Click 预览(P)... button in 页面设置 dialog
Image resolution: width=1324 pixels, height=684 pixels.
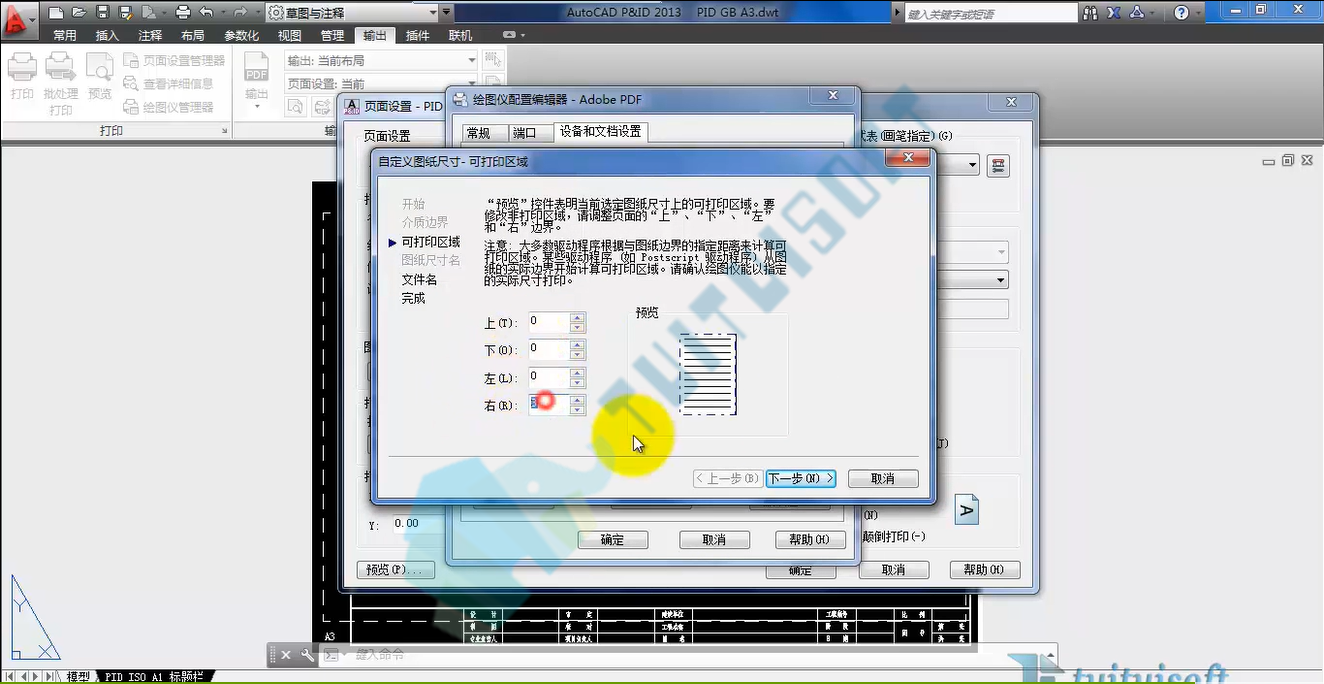point(395,570)
